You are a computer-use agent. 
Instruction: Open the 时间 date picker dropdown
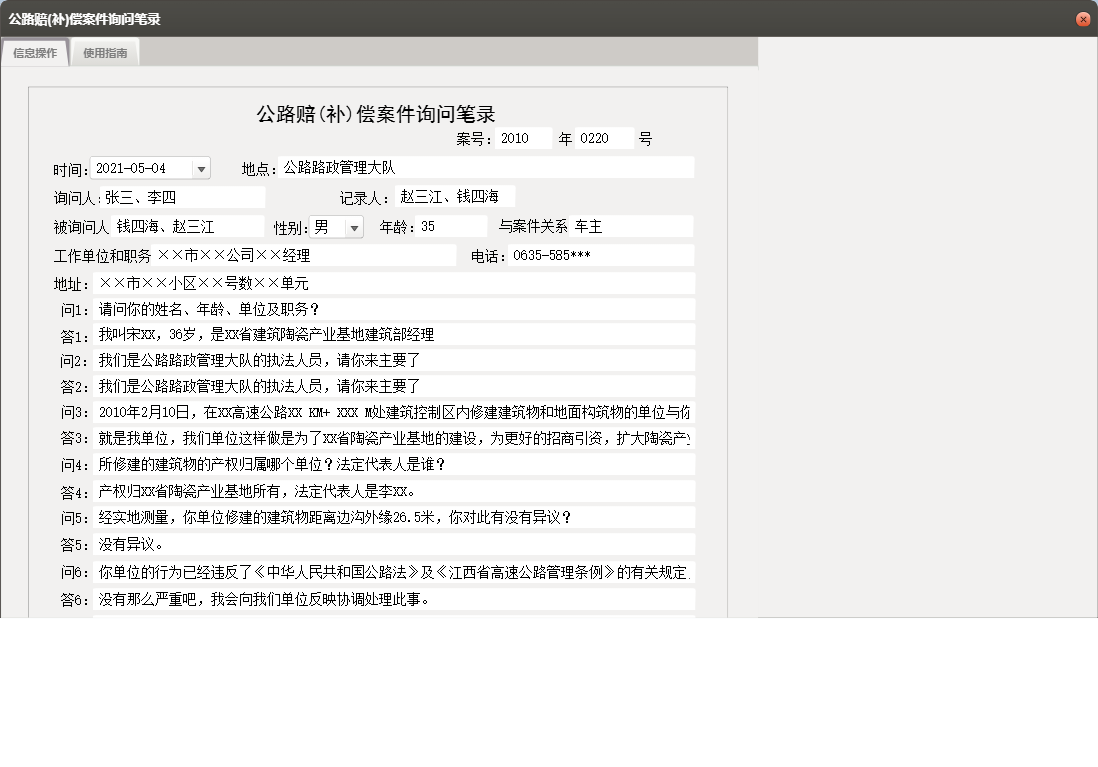(200, 167)
